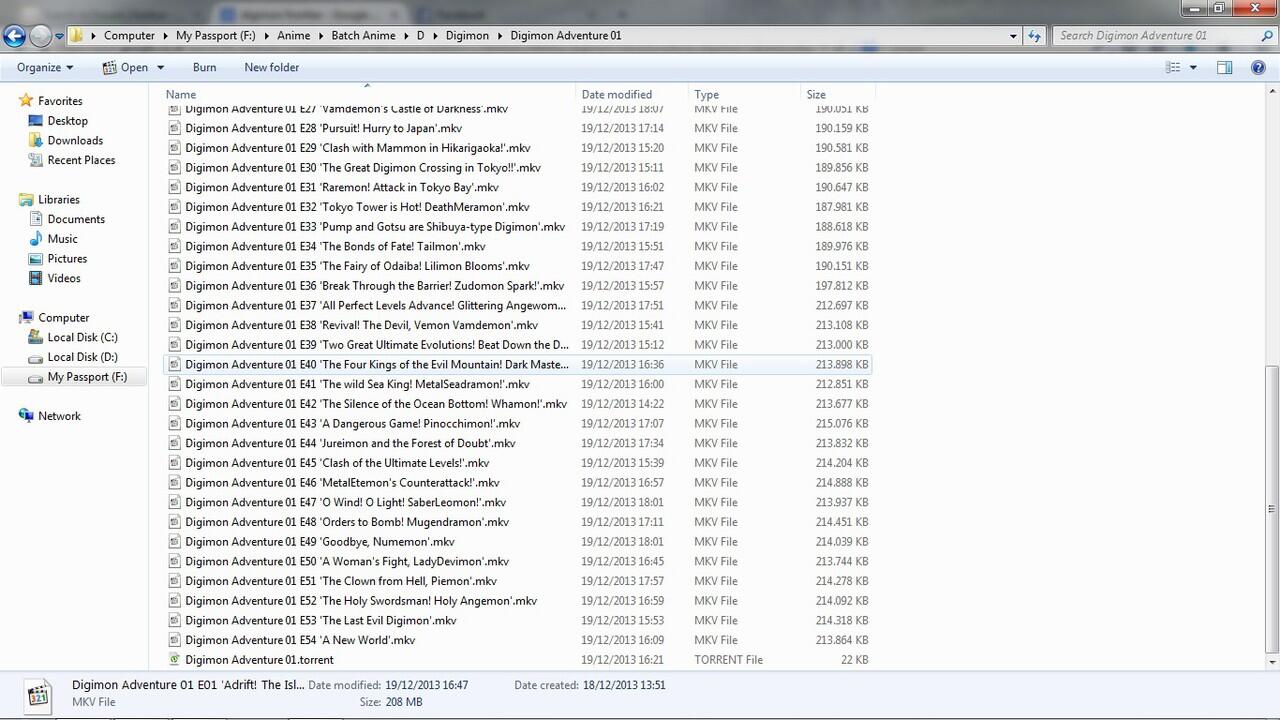1280x720 pixels.
Task: Select file icon of E54 'A New World'
Action: click(x=175, y=640)
